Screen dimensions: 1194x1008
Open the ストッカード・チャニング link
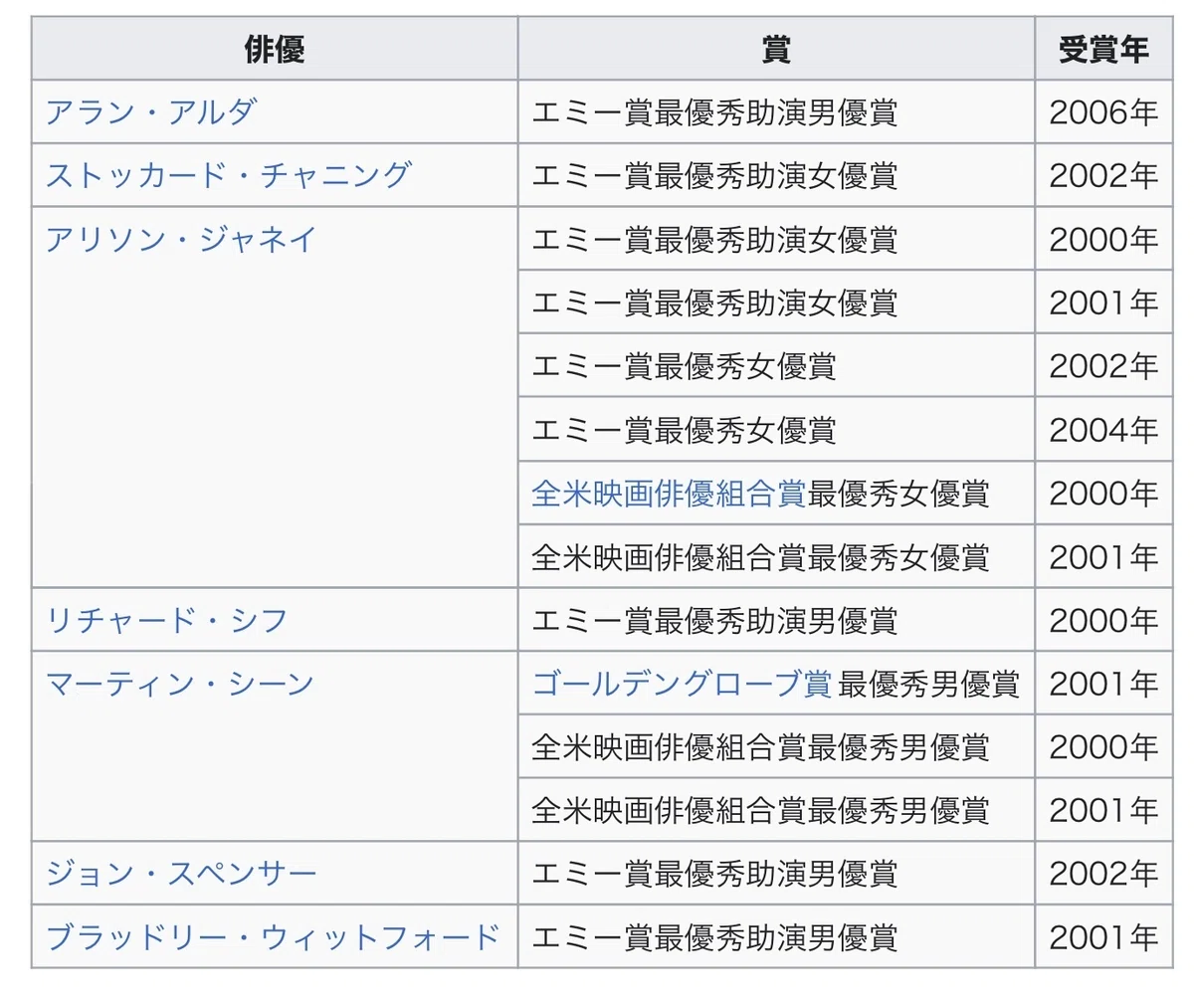point(228,175)
